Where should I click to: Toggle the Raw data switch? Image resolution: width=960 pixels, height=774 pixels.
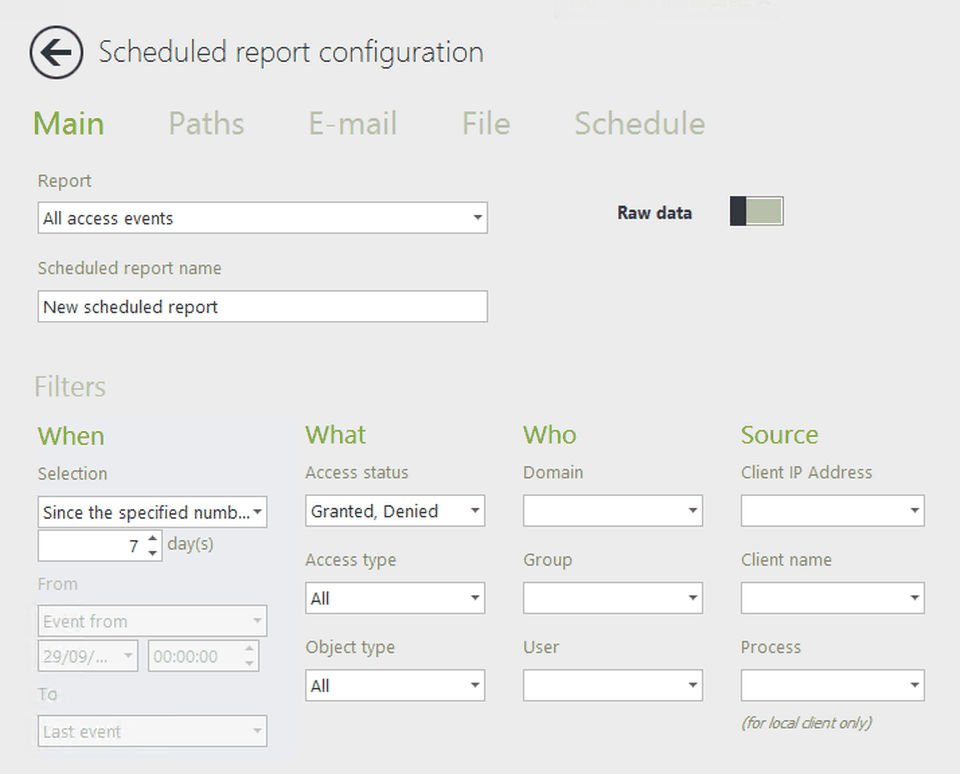[x=756, y=211]
